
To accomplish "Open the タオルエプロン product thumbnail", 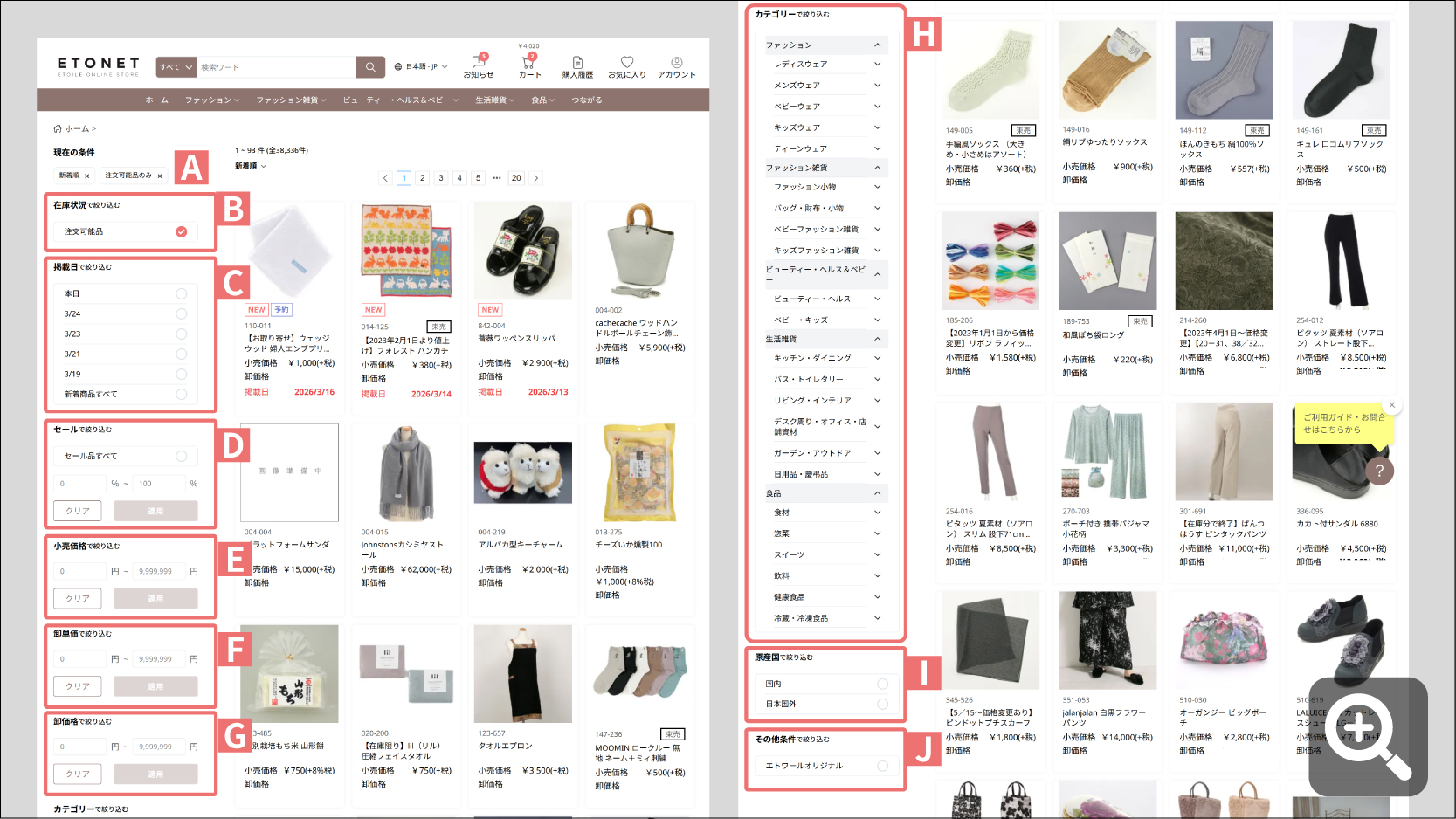I will point(523,673).
